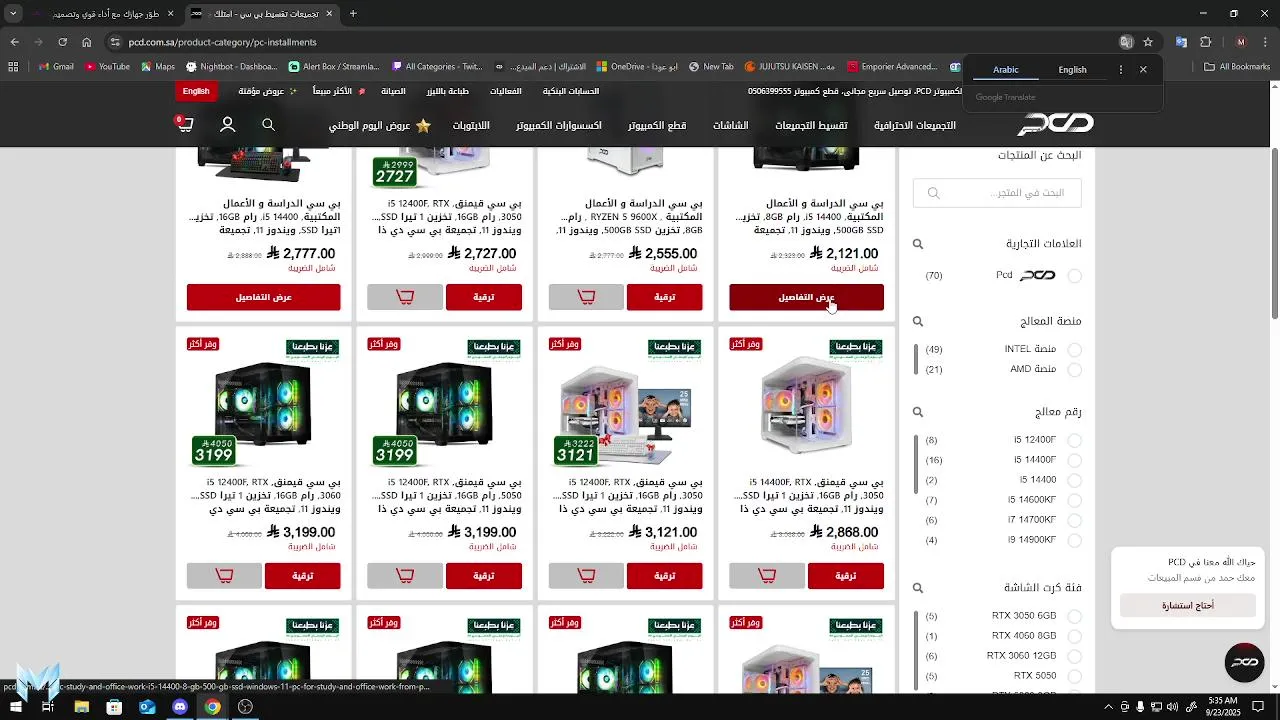Click ترقية for the 2,868.00 PC
The height and width of the screenshot is (720, 1280).
[846, 576]
